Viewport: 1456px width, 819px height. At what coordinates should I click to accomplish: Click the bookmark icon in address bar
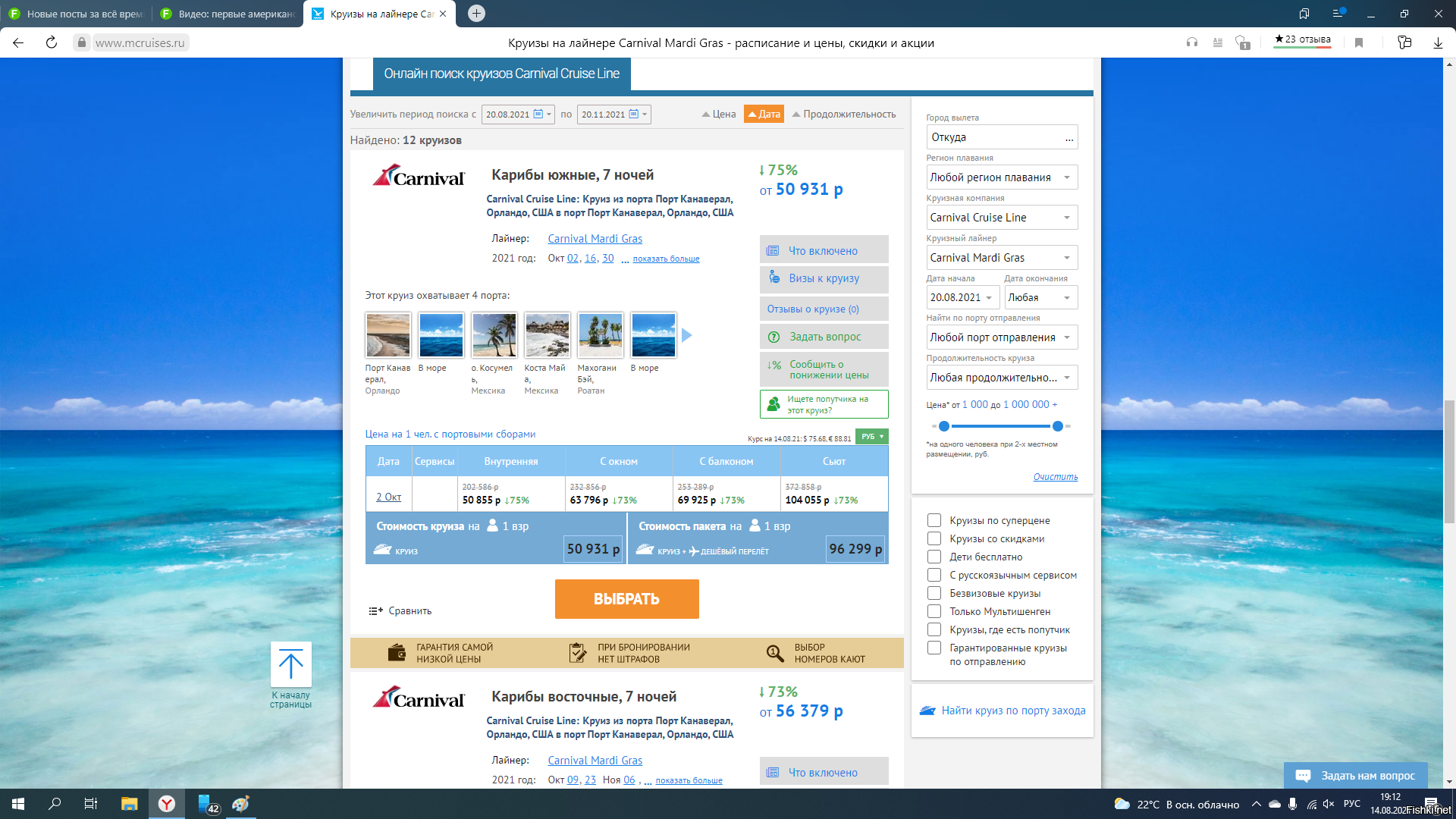pyautogui.click(x=1359, y=43)
